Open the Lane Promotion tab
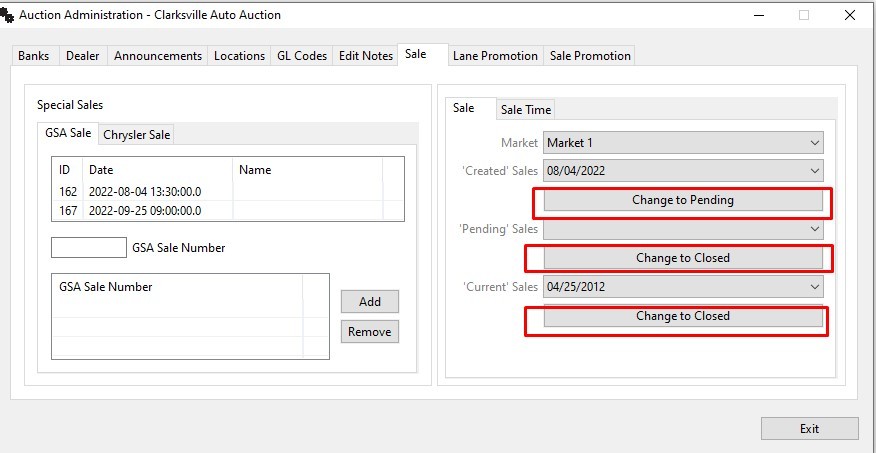The image size is (876, 453). click(x=495, y=56)
